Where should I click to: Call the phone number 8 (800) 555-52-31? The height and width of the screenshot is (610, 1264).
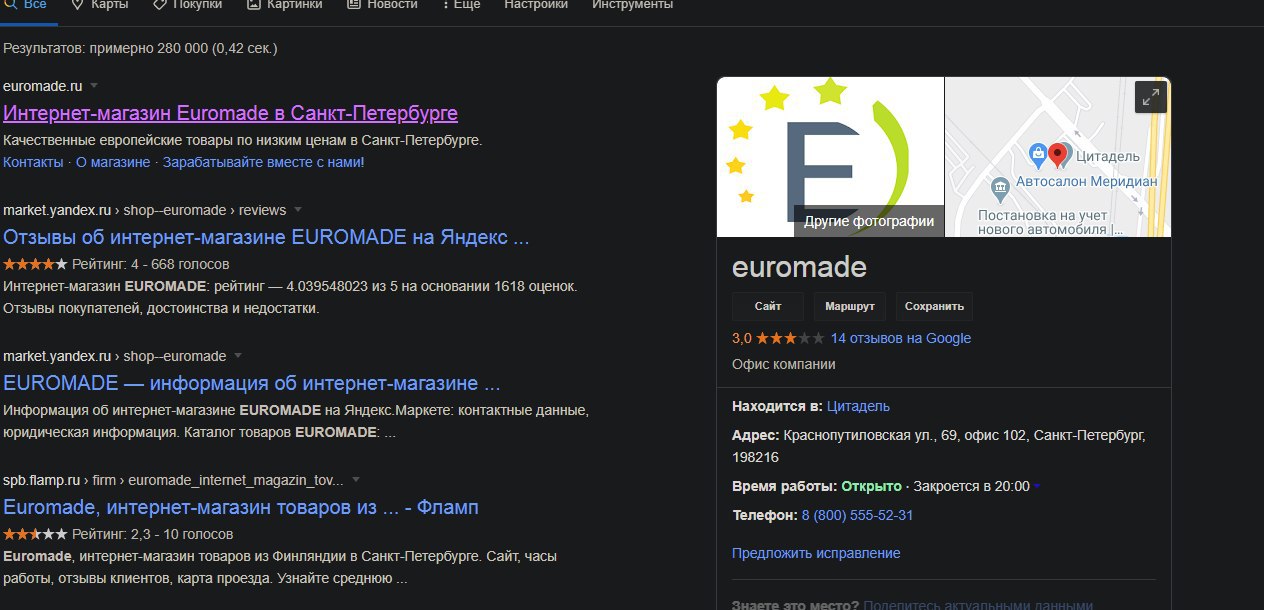(857, 516)
